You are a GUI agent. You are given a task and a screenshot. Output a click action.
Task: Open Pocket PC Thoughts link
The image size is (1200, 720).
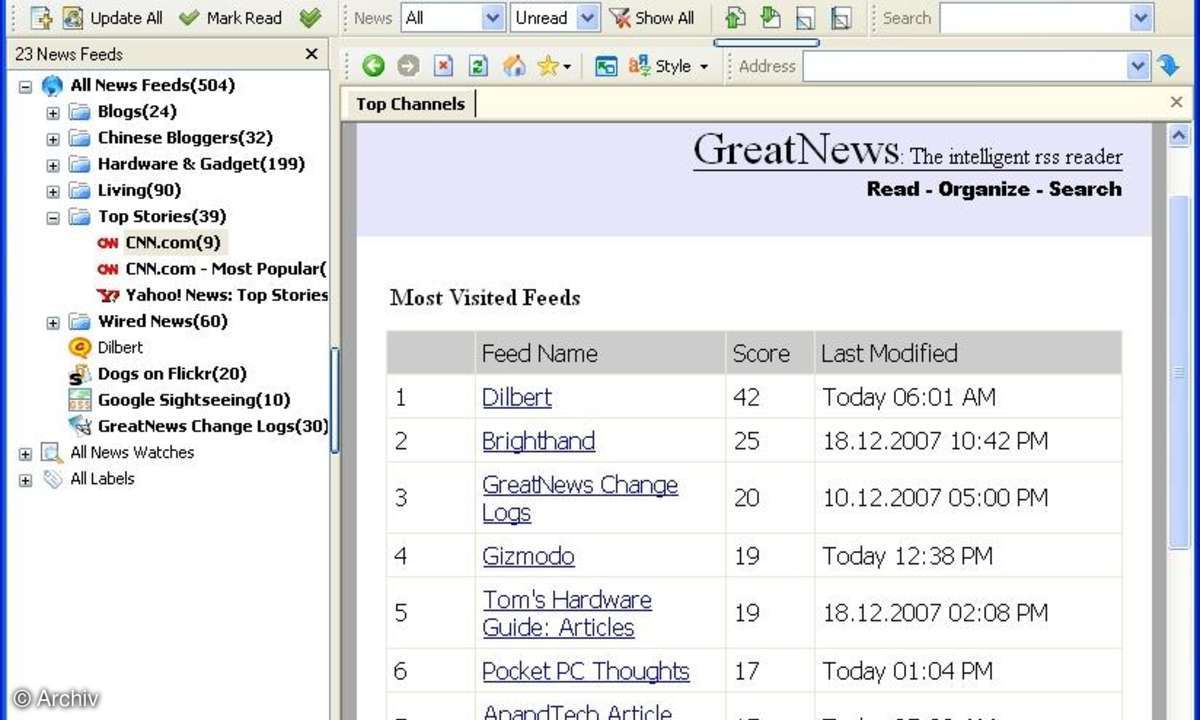pyautogui.click(x=586, y=671)
